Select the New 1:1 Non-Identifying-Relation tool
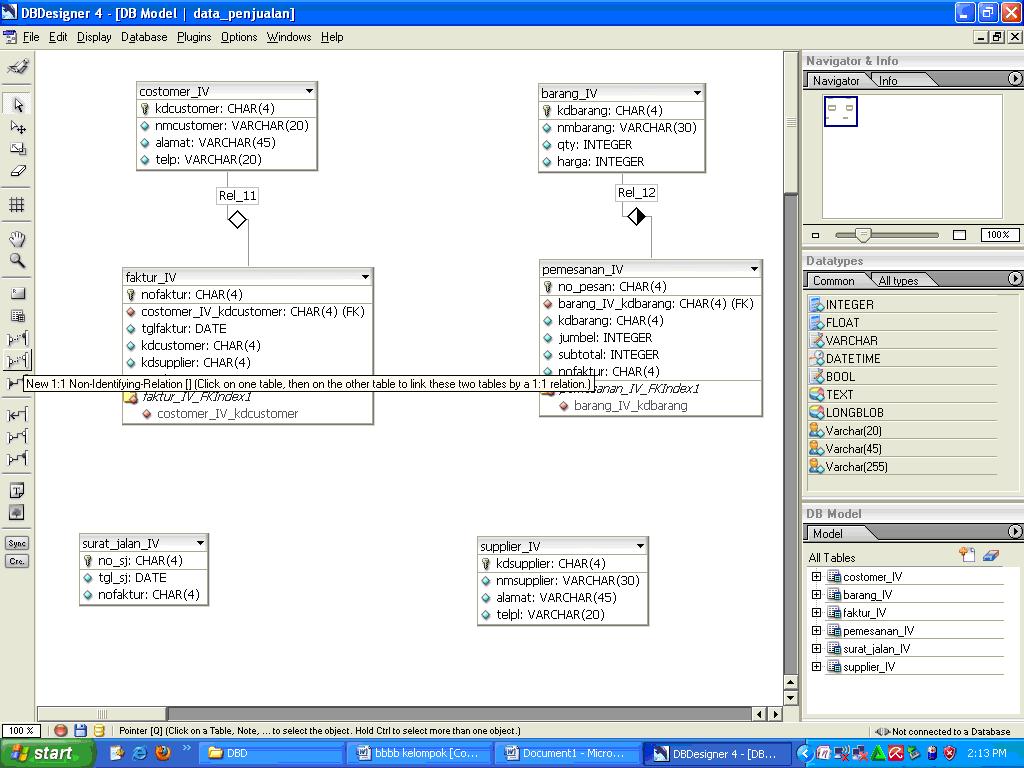 point(18,360)
